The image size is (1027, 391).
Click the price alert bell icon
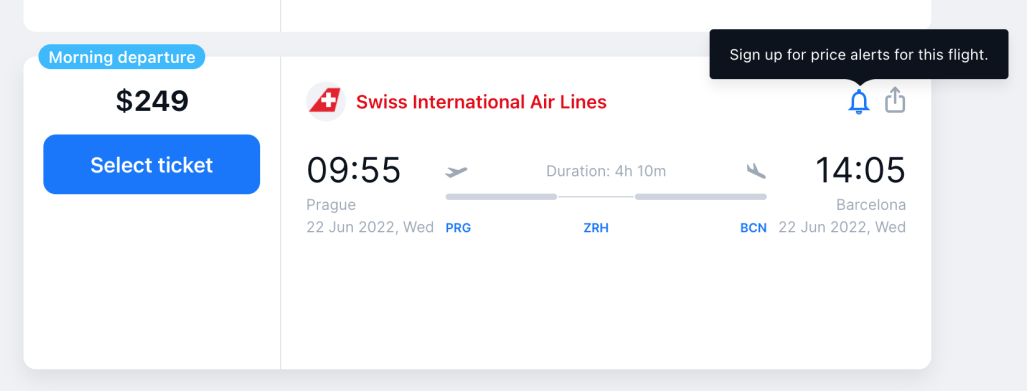[859, 102]
